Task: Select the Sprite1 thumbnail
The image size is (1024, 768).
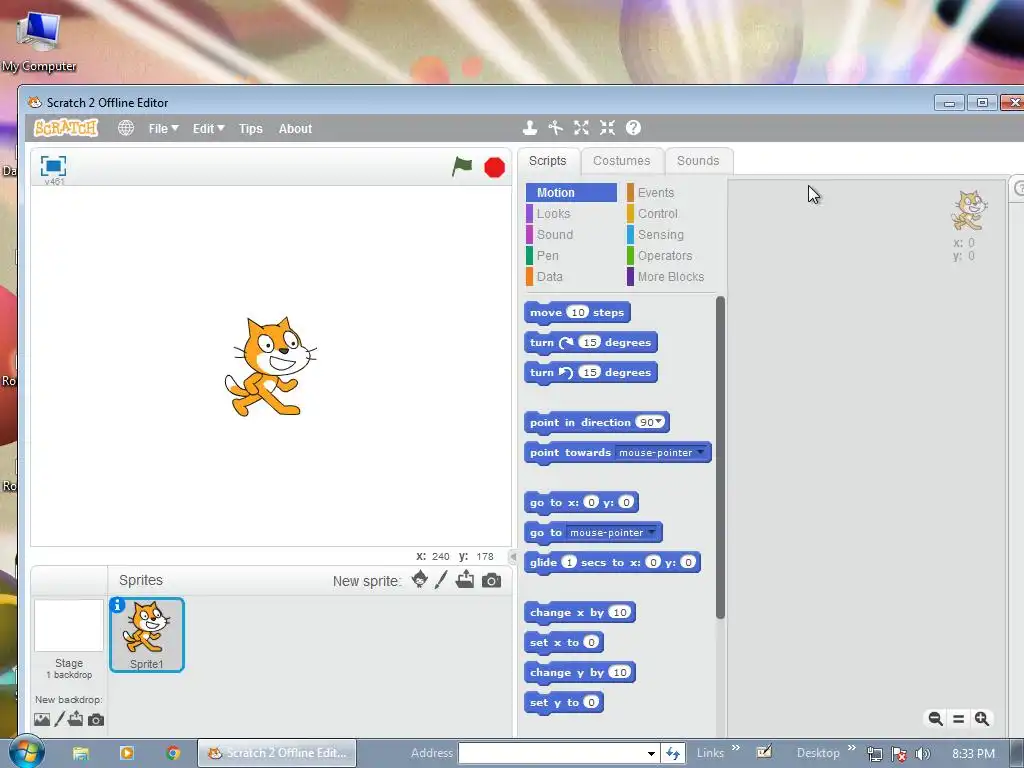Action: (x=147, y=635)
